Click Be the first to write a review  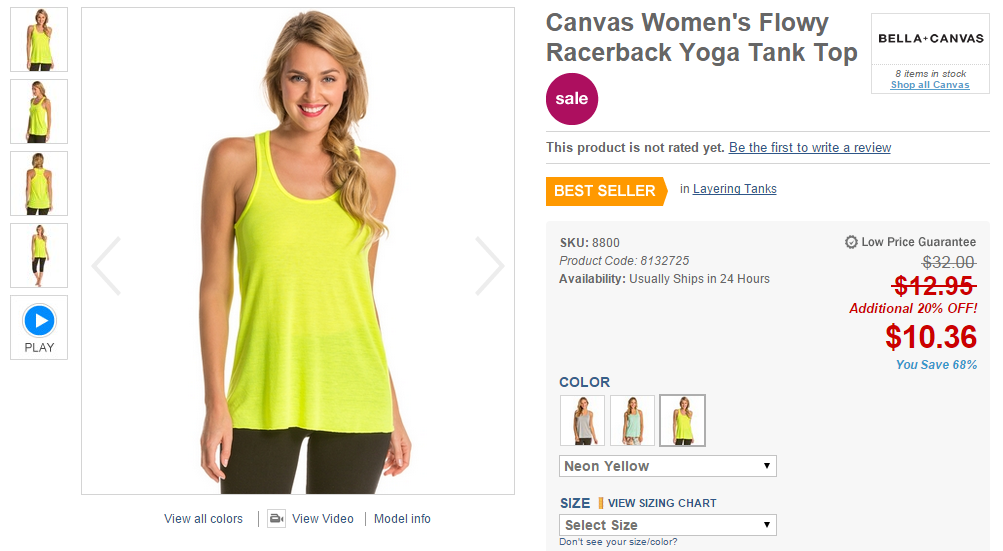[810, 148]
